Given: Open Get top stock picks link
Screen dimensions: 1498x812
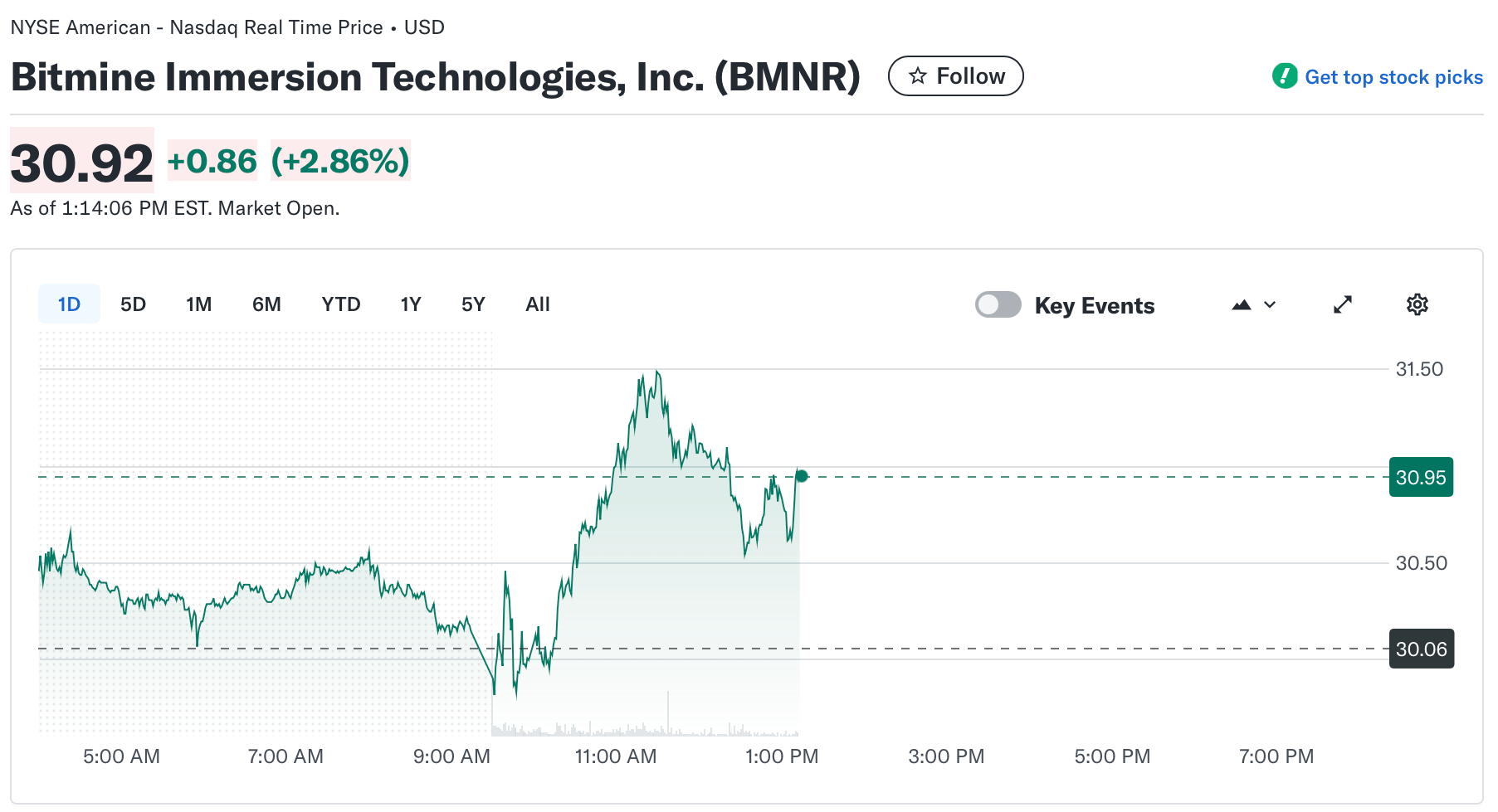Looking at the screenshot, I should (1393, 77).
